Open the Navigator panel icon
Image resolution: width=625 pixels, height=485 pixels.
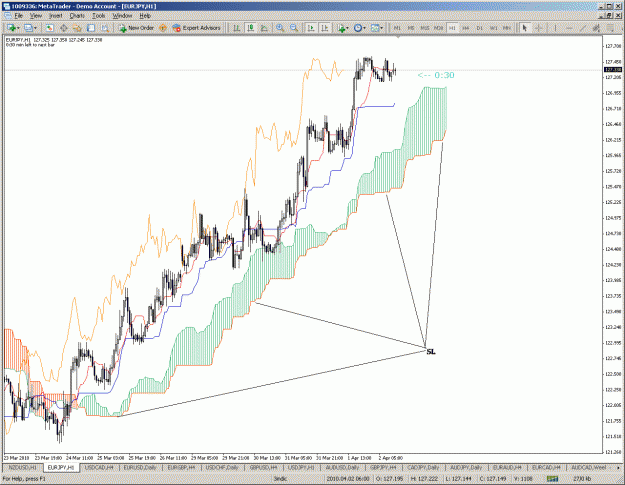click(x=77, y=28)
